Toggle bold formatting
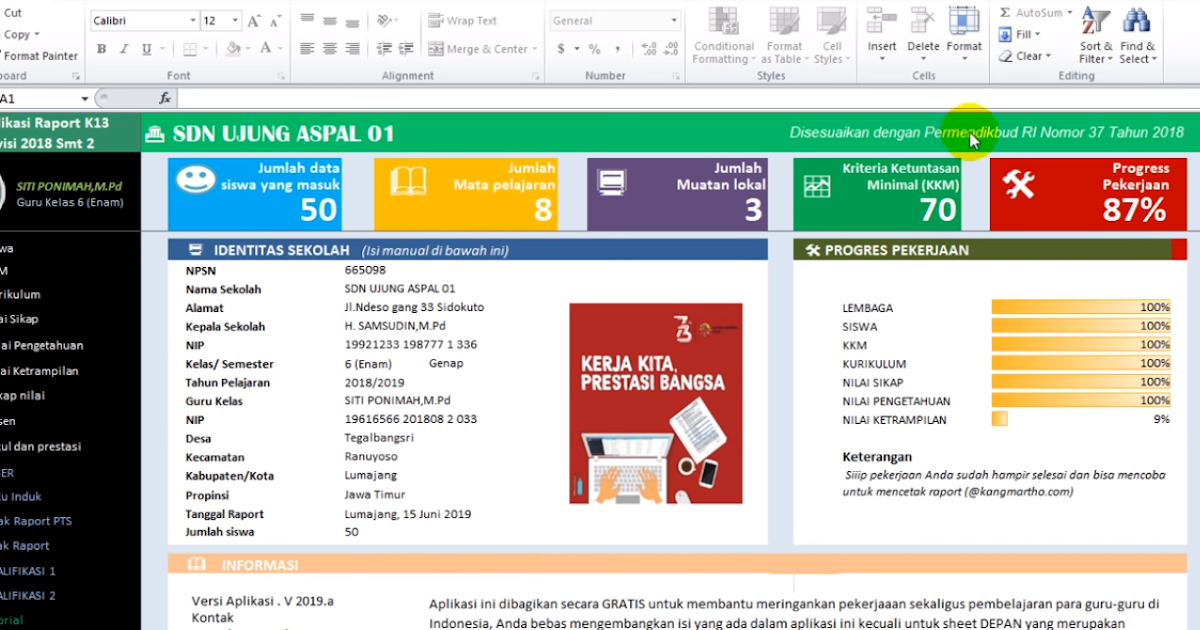 (101, 48)
